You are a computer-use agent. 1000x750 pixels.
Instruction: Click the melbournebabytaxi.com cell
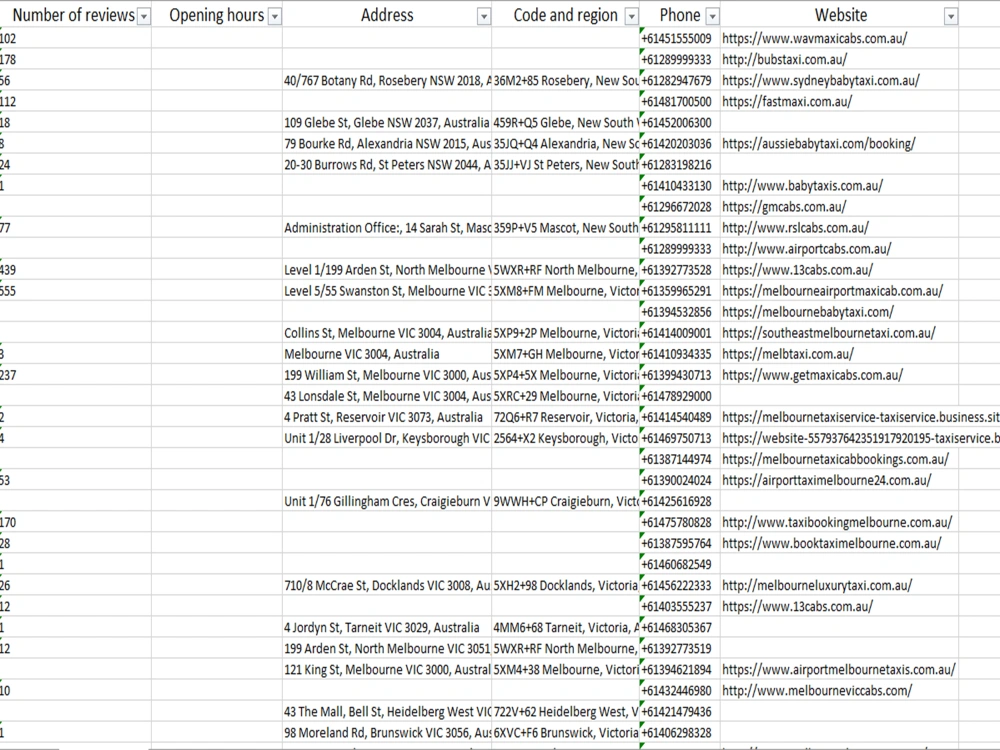point(839,312)
